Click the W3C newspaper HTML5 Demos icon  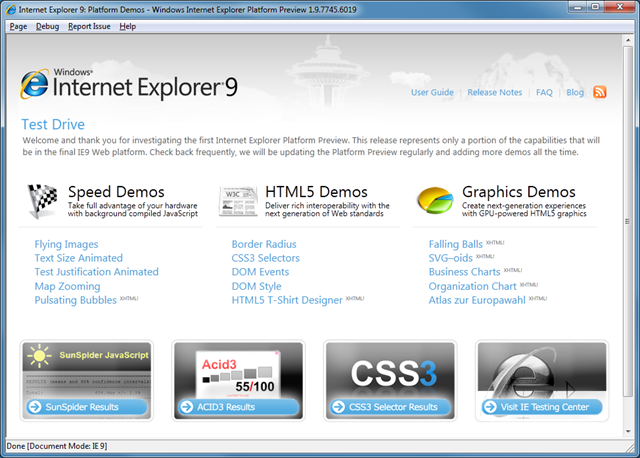[x=238, y=201]
